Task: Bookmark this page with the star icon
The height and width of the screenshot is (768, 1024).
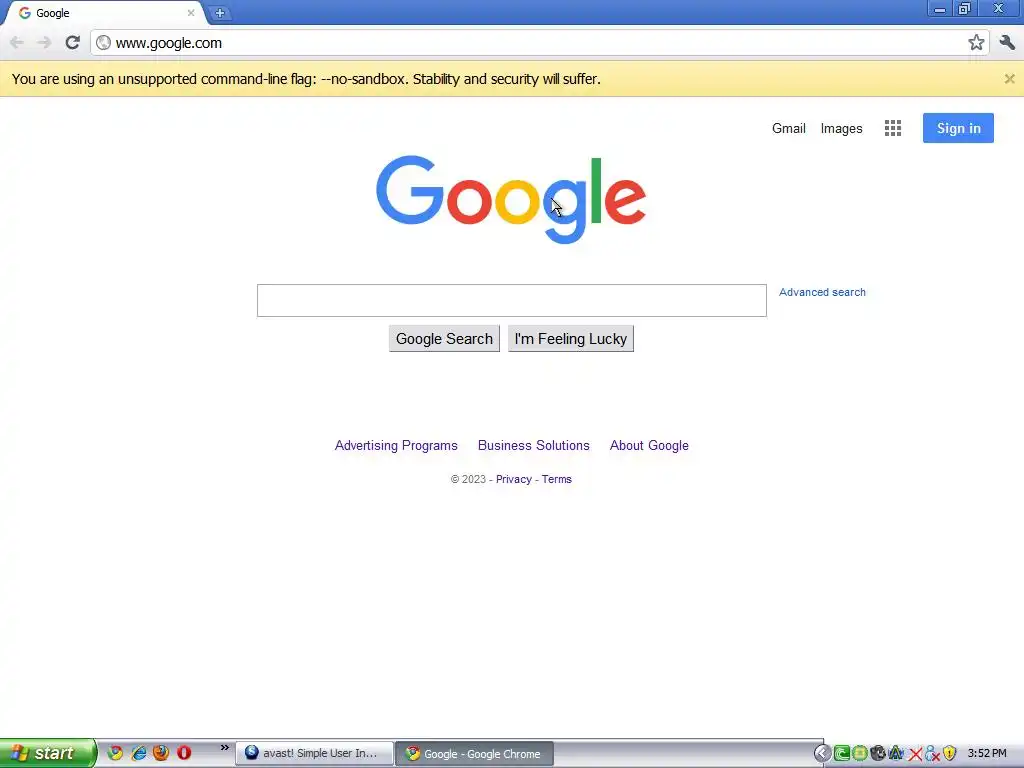Action: tap(976, 42)
